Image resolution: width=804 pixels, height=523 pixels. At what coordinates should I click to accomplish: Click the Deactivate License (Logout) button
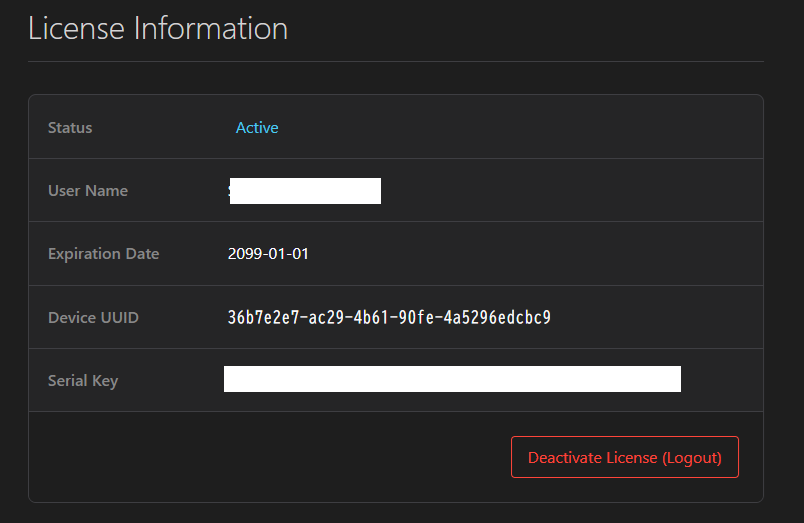[x=624, y=457]
